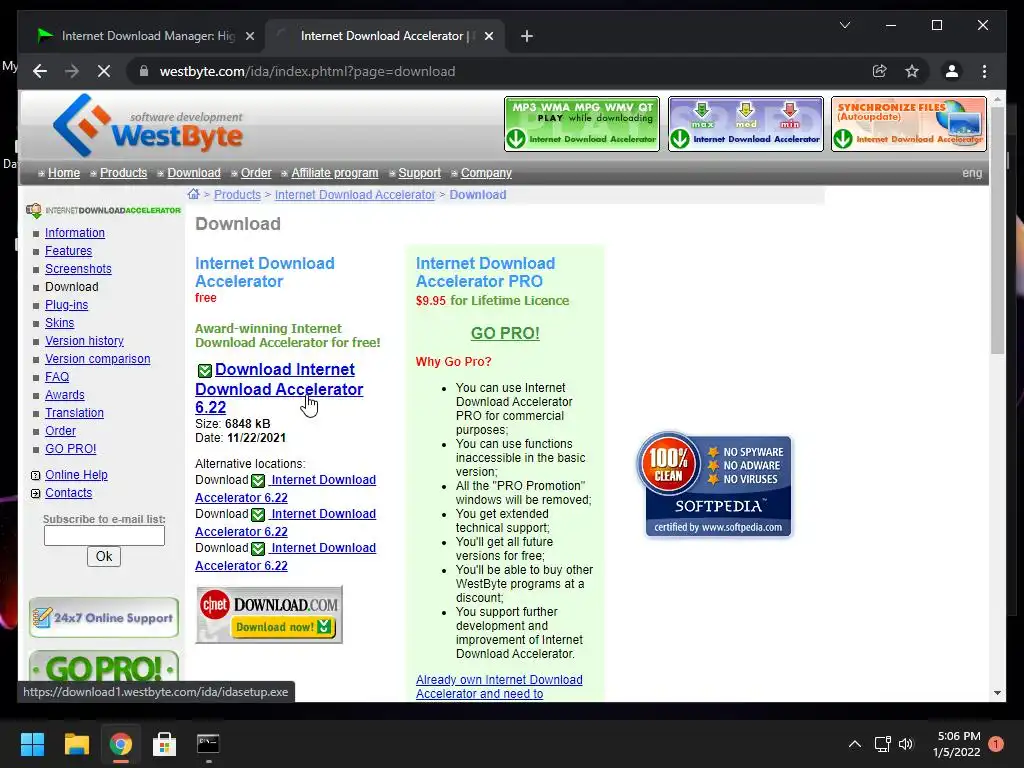This screenshot has width=1024, height=768.
Task: Open Order in the navigation bar
Action: tap(256, 172)
